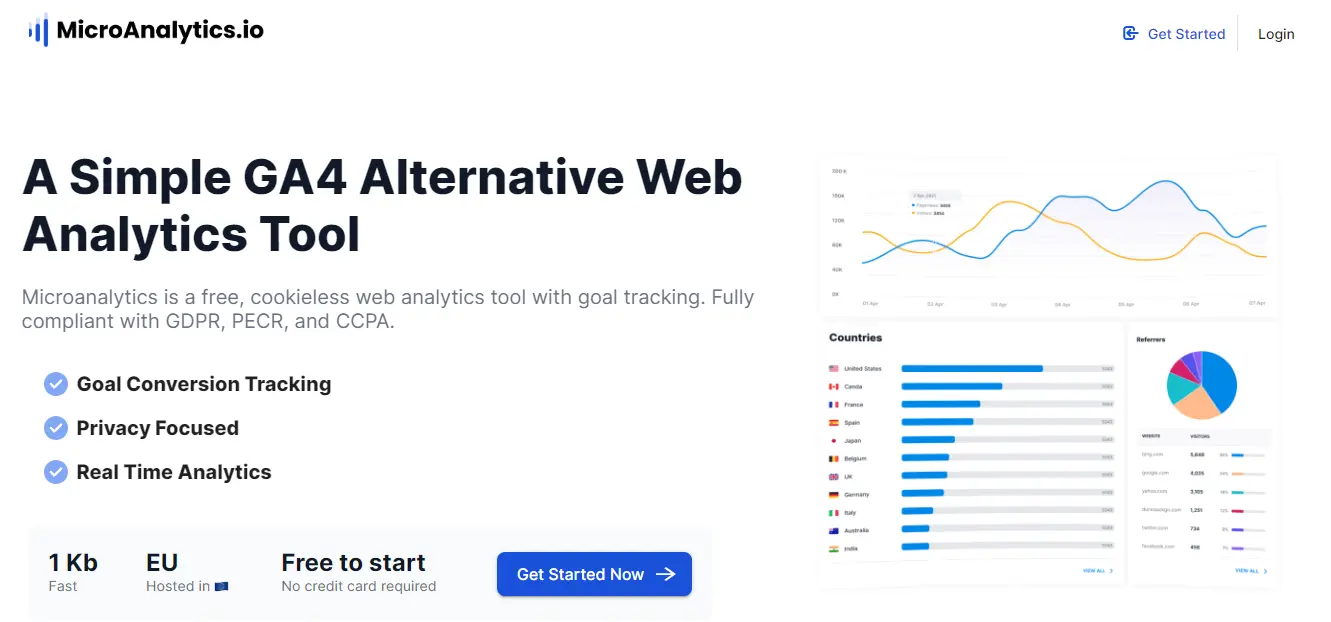Click the Germany flag in Countries list
The width and height of the screenshot is (1331, 622).
point(834,494)
